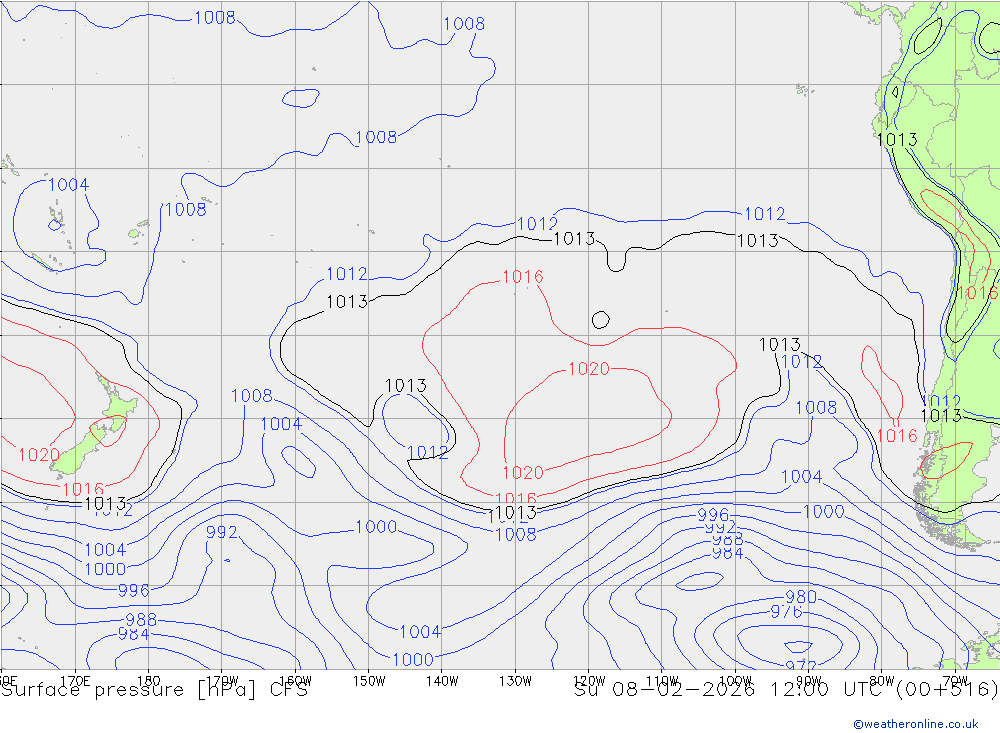Viewport: 1000px width, 733px height.
Task: Click the 150W longitude axis label
Action: point(369,681)
